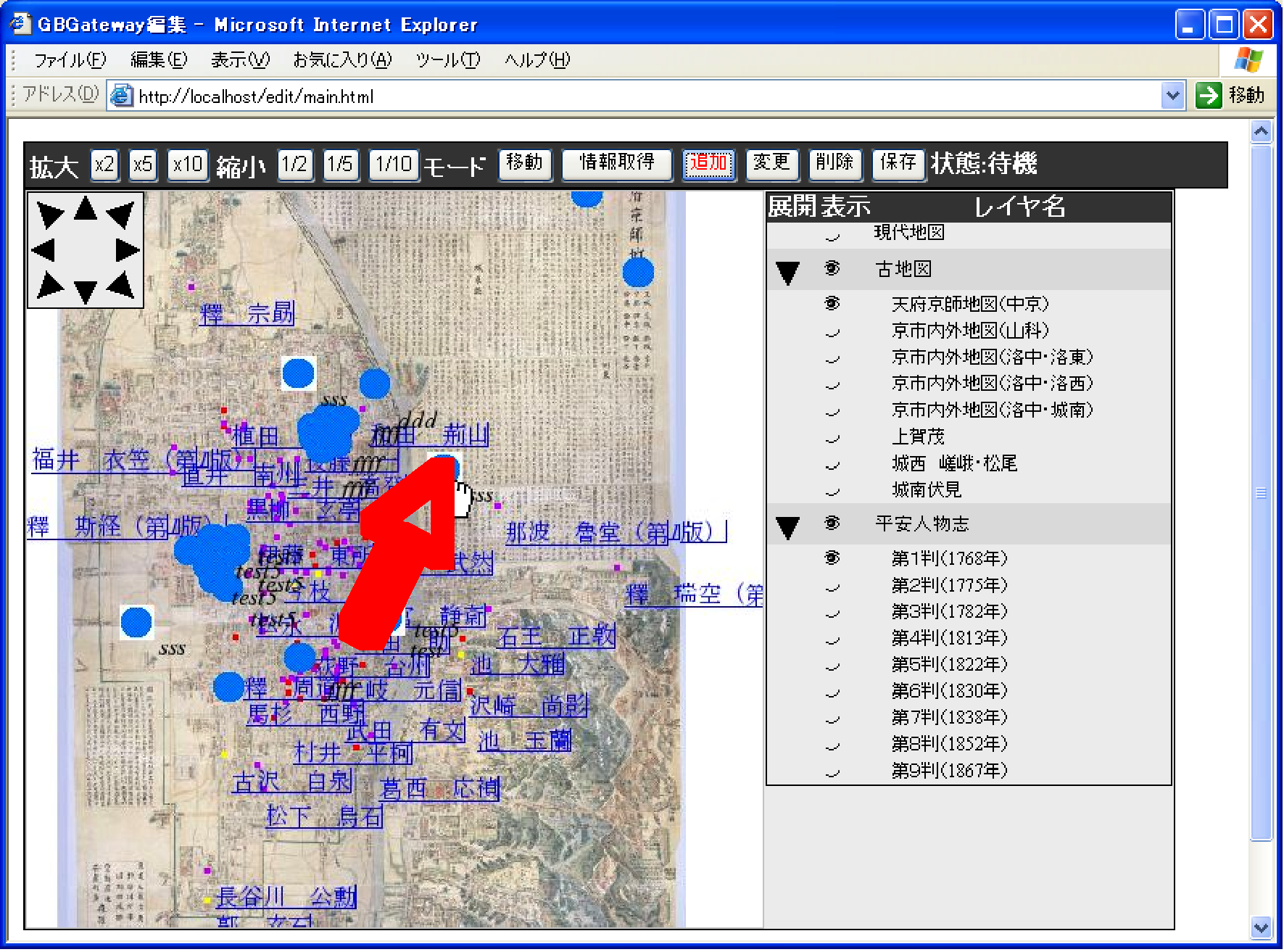This screenshot has height=952, width=1284.
Task: Open the 葛西 応禎 map link
Action: pos(440,788)
